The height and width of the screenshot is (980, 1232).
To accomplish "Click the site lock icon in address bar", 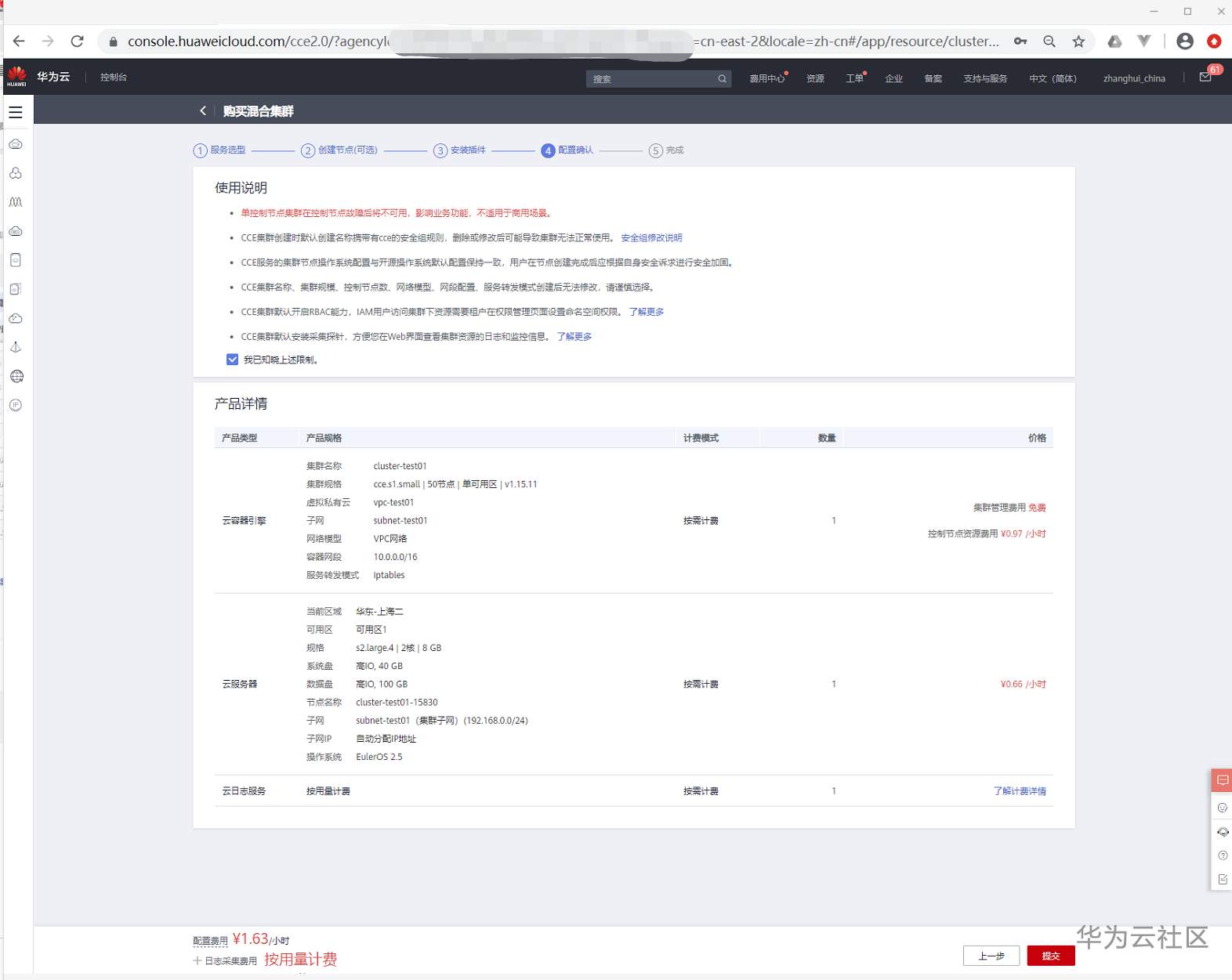I will [113, 42].
